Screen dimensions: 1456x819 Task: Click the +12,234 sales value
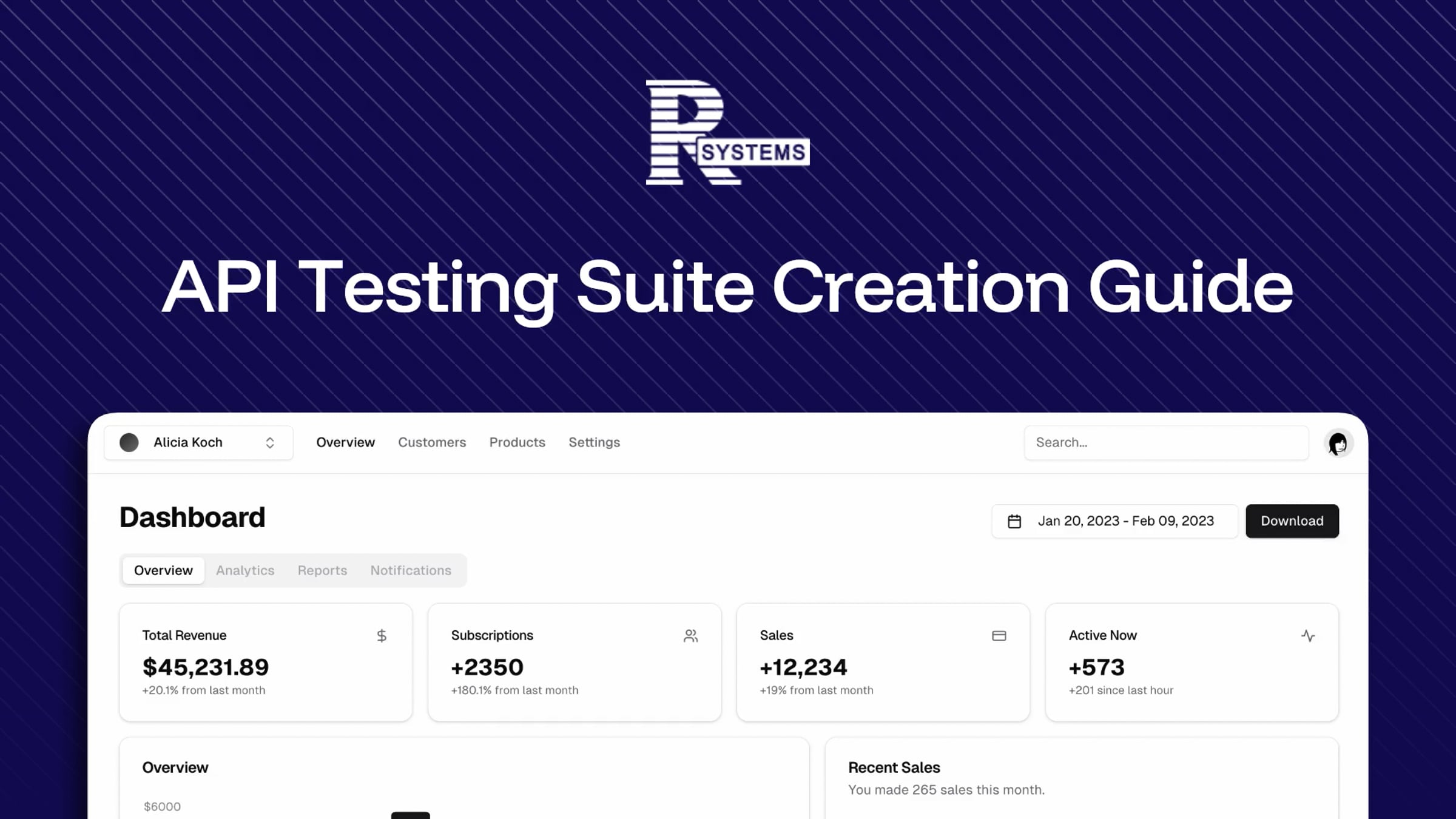(803, 667)
